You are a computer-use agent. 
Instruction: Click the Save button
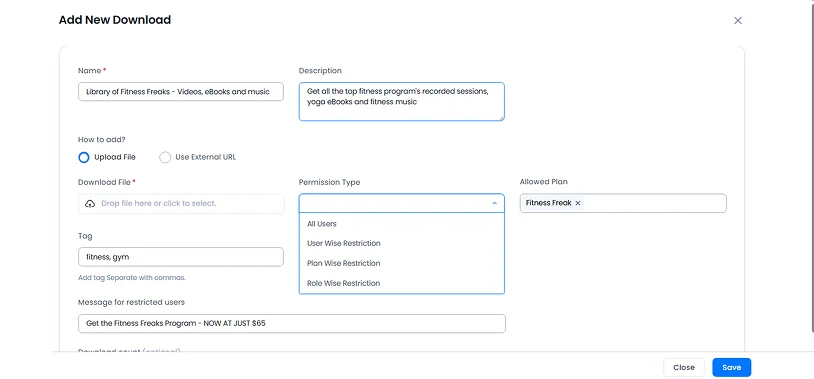click(x=731, y=368)
